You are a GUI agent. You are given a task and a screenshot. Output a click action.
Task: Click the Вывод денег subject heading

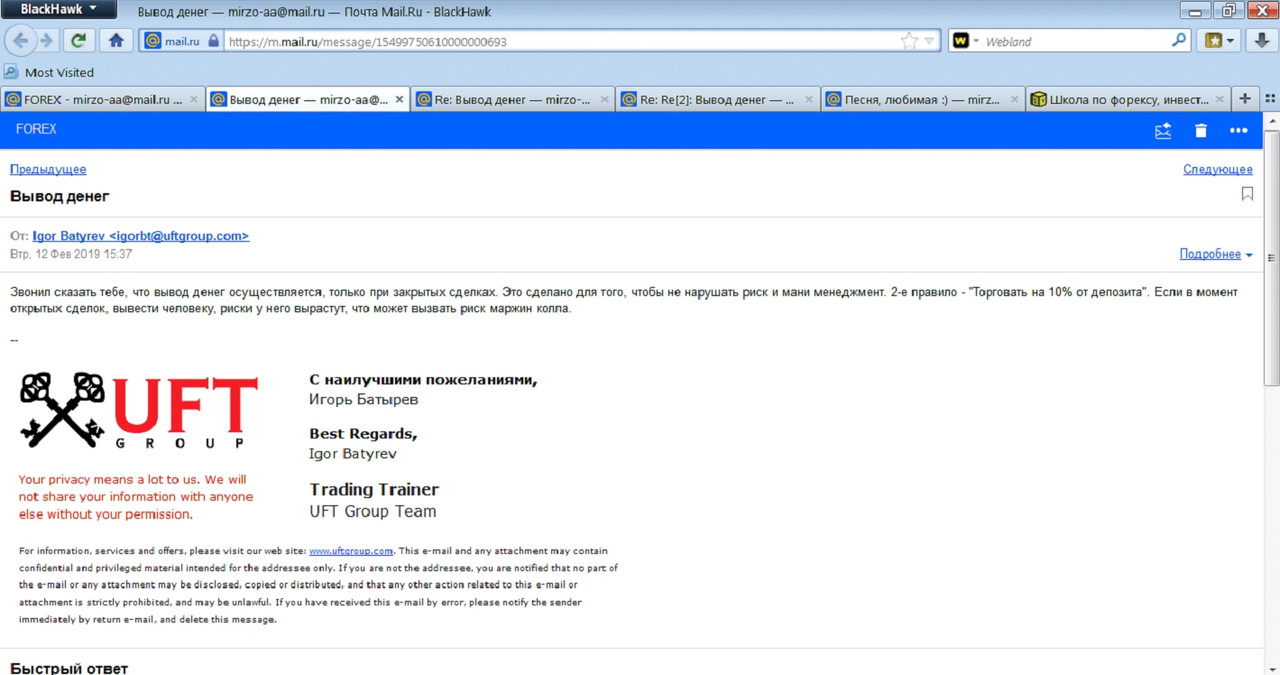click(60, 196)
